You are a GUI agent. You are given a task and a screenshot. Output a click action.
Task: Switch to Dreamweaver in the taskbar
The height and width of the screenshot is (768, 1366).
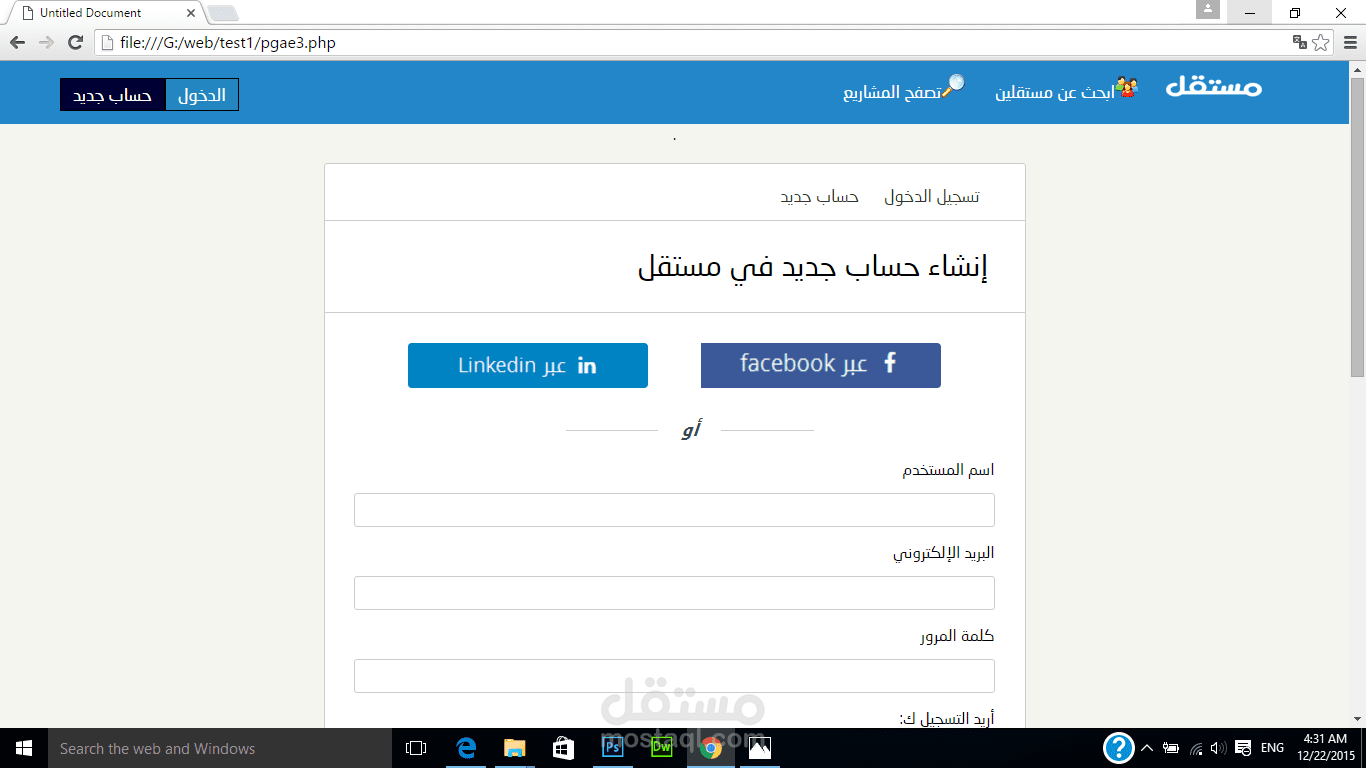(x=661, y=748)
